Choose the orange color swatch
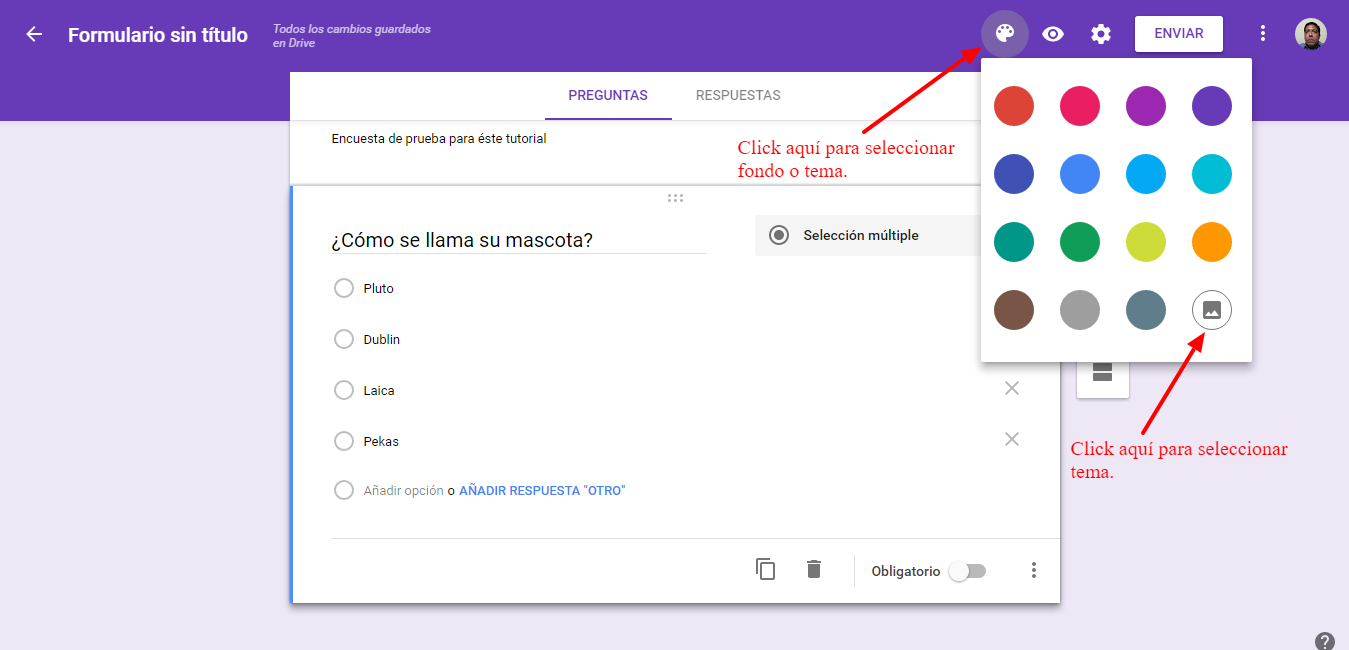This screenshot has height=650, width=1349. pos(1212,242)
